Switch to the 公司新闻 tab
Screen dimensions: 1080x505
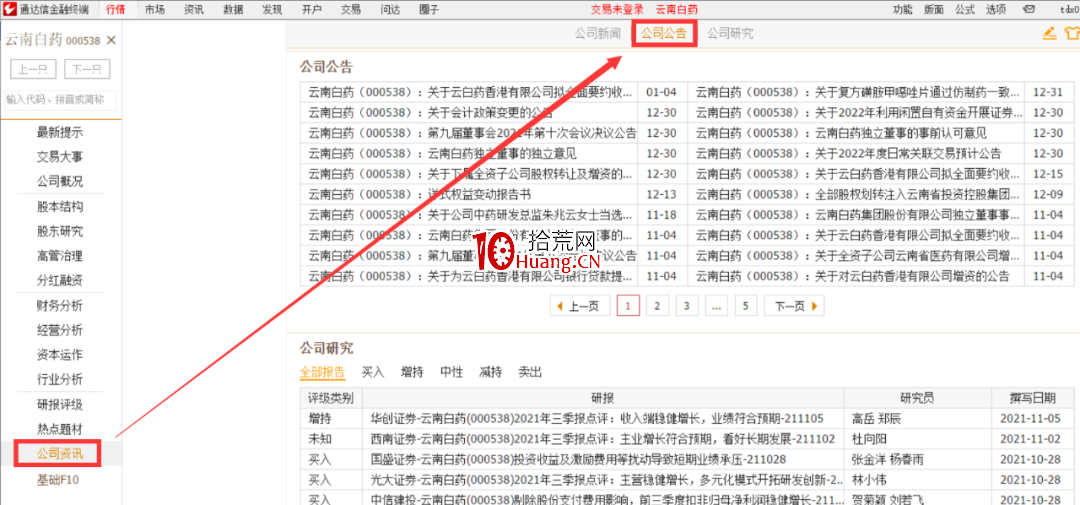pyautogui.click(x=598, y=33)
